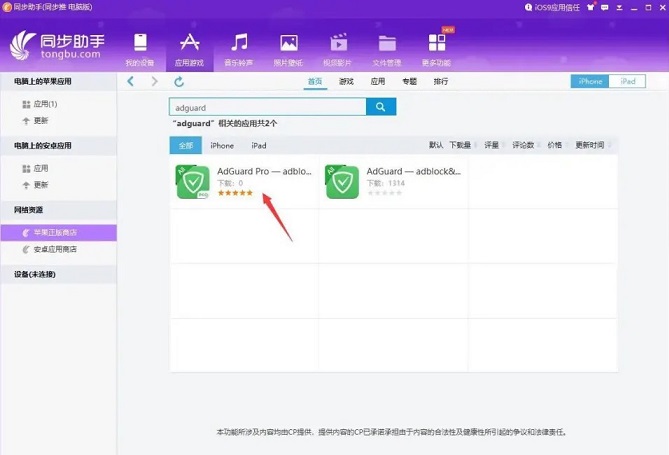669x455 pixels.
Task: Collapse the 电脑上的苹果应用 section header
Action: point(58,82)
